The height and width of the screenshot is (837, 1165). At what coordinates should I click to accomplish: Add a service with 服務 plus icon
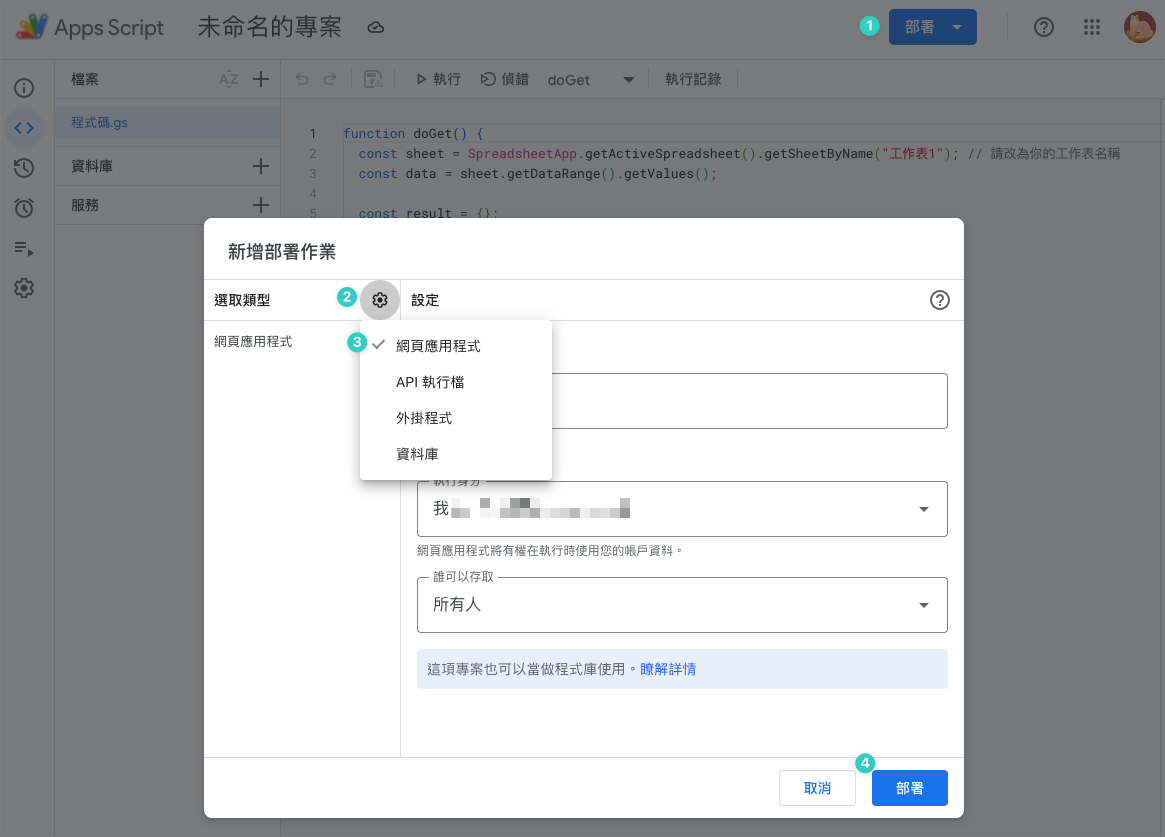[x=261, y=205]
